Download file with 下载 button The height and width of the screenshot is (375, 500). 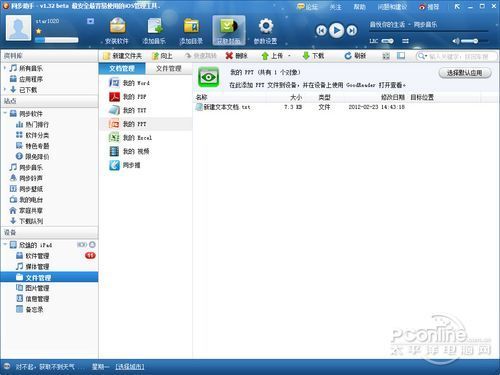click(x=313, y=56)
